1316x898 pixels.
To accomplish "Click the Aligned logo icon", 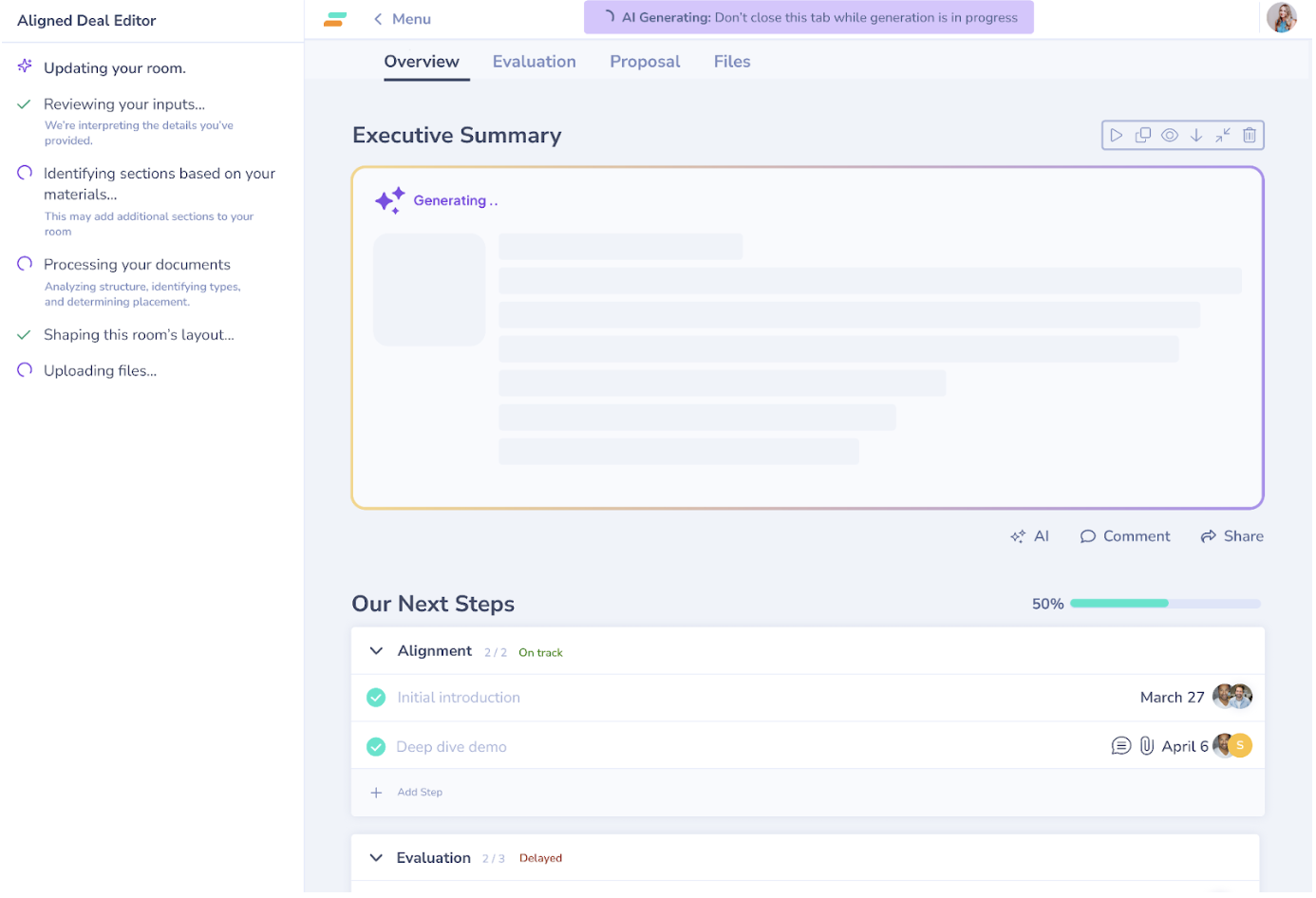I will (335, 19).
